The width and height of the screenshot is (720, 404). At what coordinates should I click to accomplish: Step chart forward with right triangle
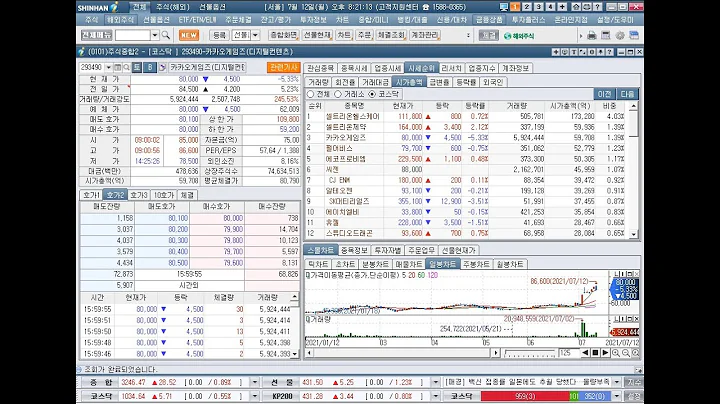605,353
